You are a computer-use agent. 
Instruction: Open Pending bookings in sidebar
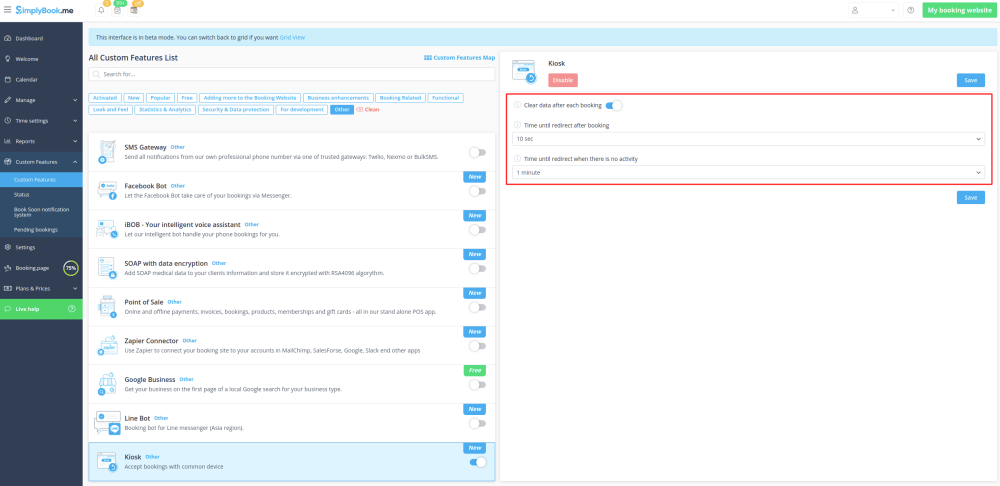[x=35, y=230]
